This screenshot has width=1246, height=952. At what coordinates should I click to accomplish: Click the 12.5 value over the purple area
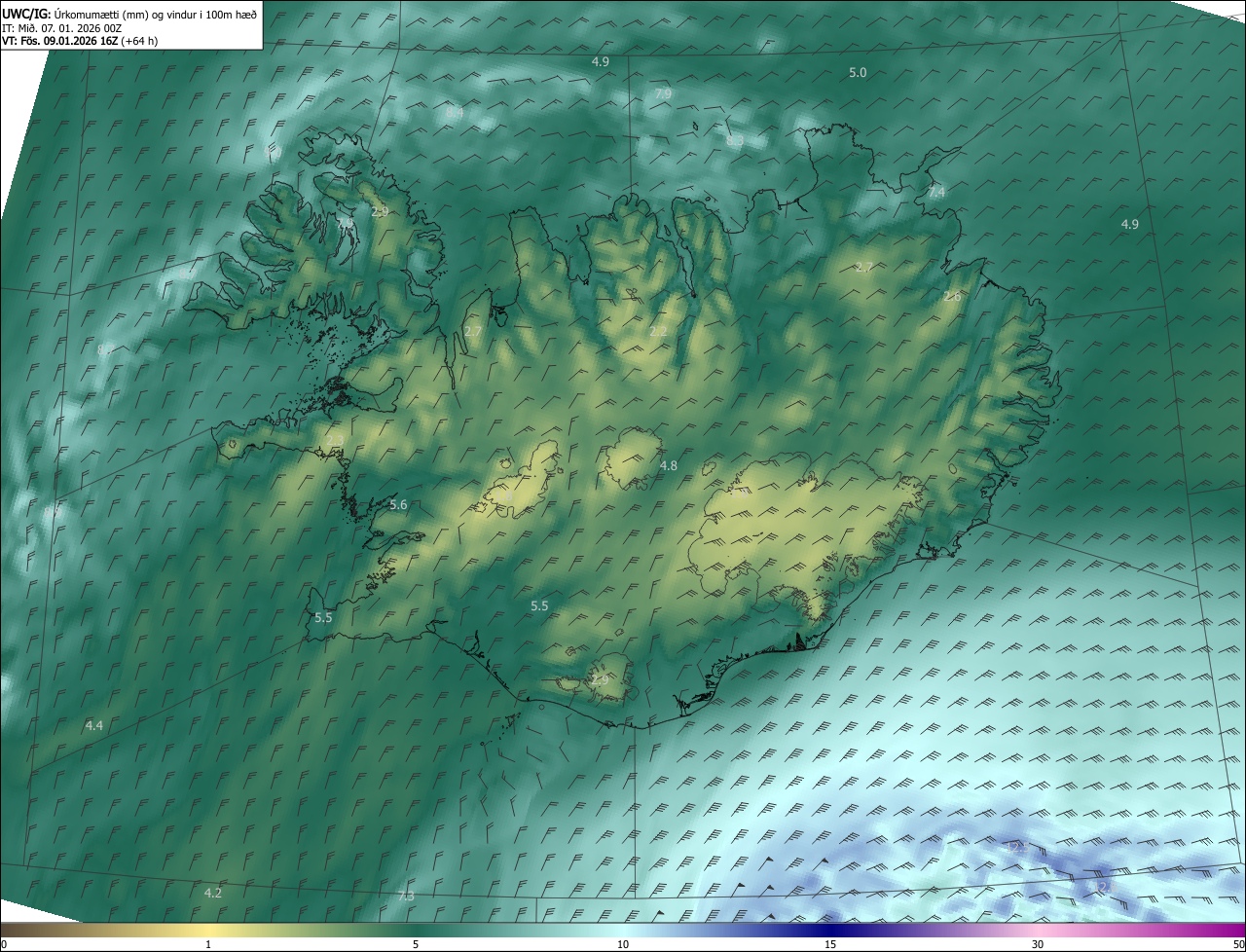tap(1018, 848)
